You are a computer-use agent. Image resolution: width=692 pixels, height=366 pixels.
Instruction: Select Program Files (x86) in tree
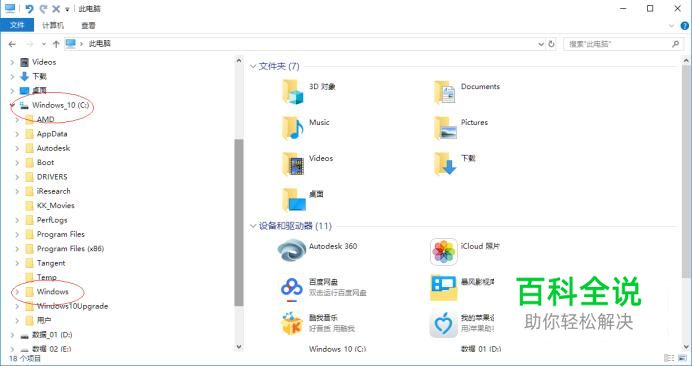(x=70, y=249)
